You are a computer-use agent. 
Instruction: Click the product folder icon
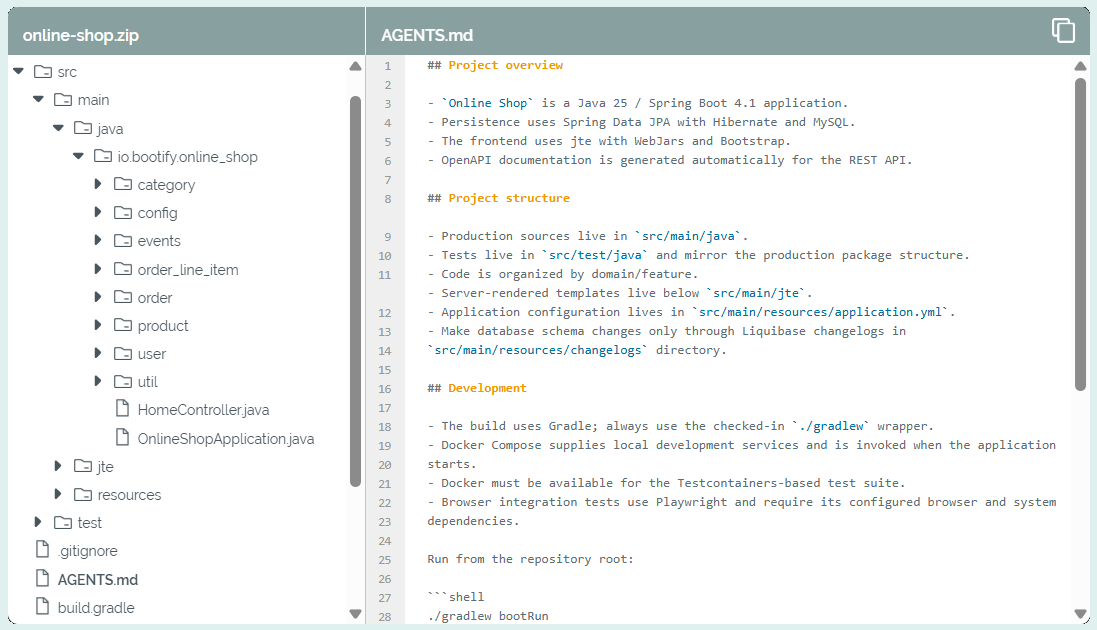tap(122, 325)
